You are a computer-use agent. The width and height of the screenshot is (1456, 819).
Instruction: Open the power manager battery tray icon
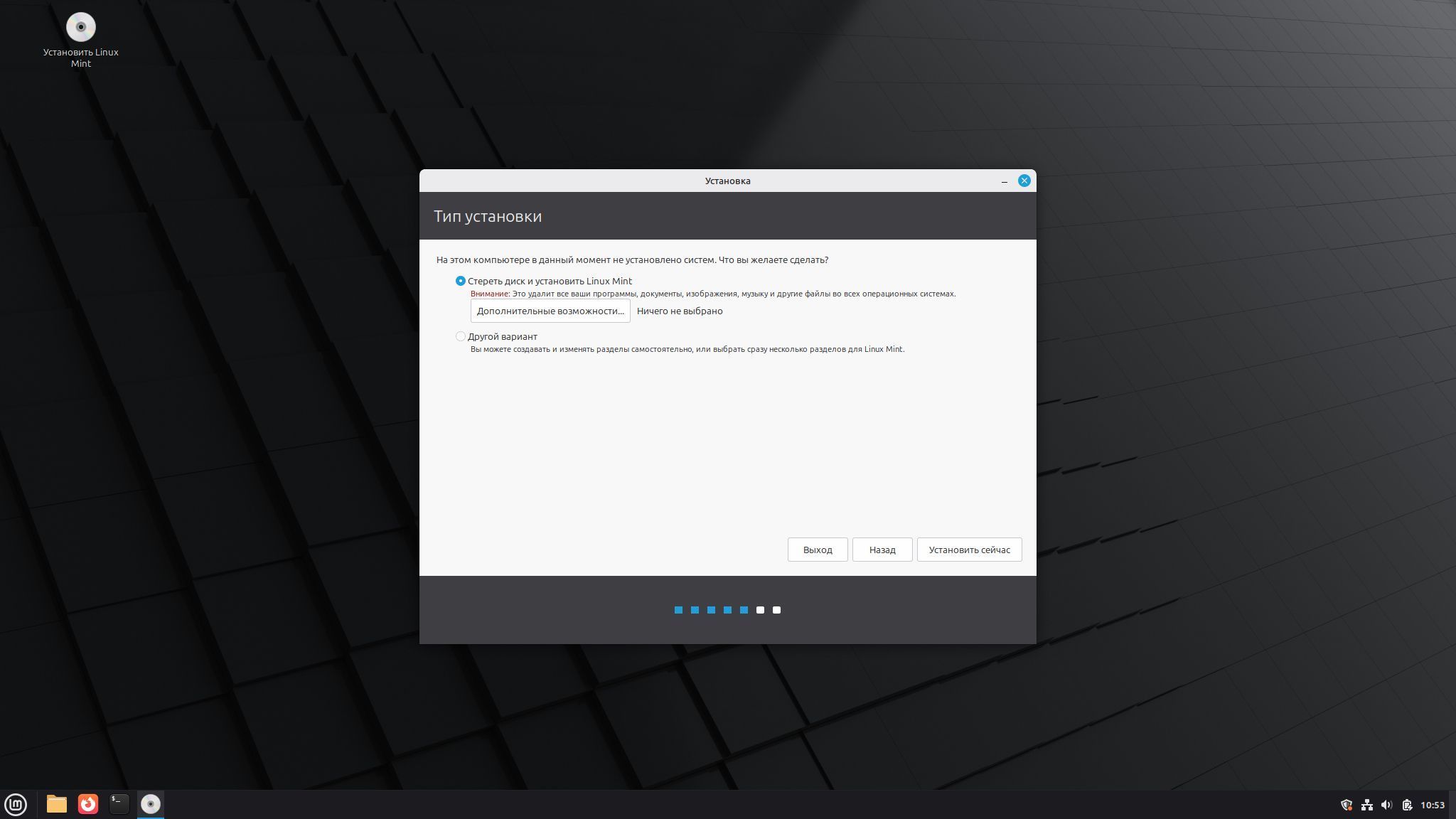pyautogui.click(x=1406, y=805)
